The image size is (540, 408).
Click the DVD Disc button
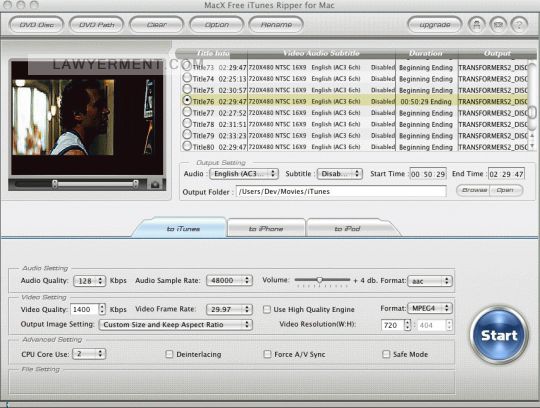[37, 25]
